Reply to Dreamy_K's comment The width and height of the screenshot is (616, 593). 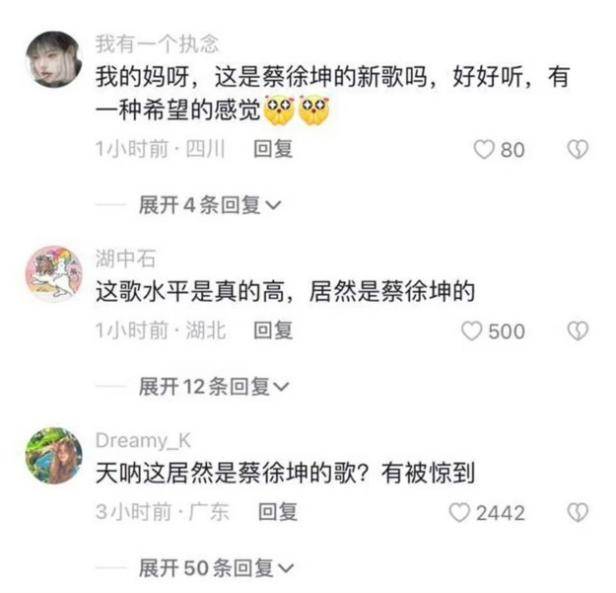278,512
